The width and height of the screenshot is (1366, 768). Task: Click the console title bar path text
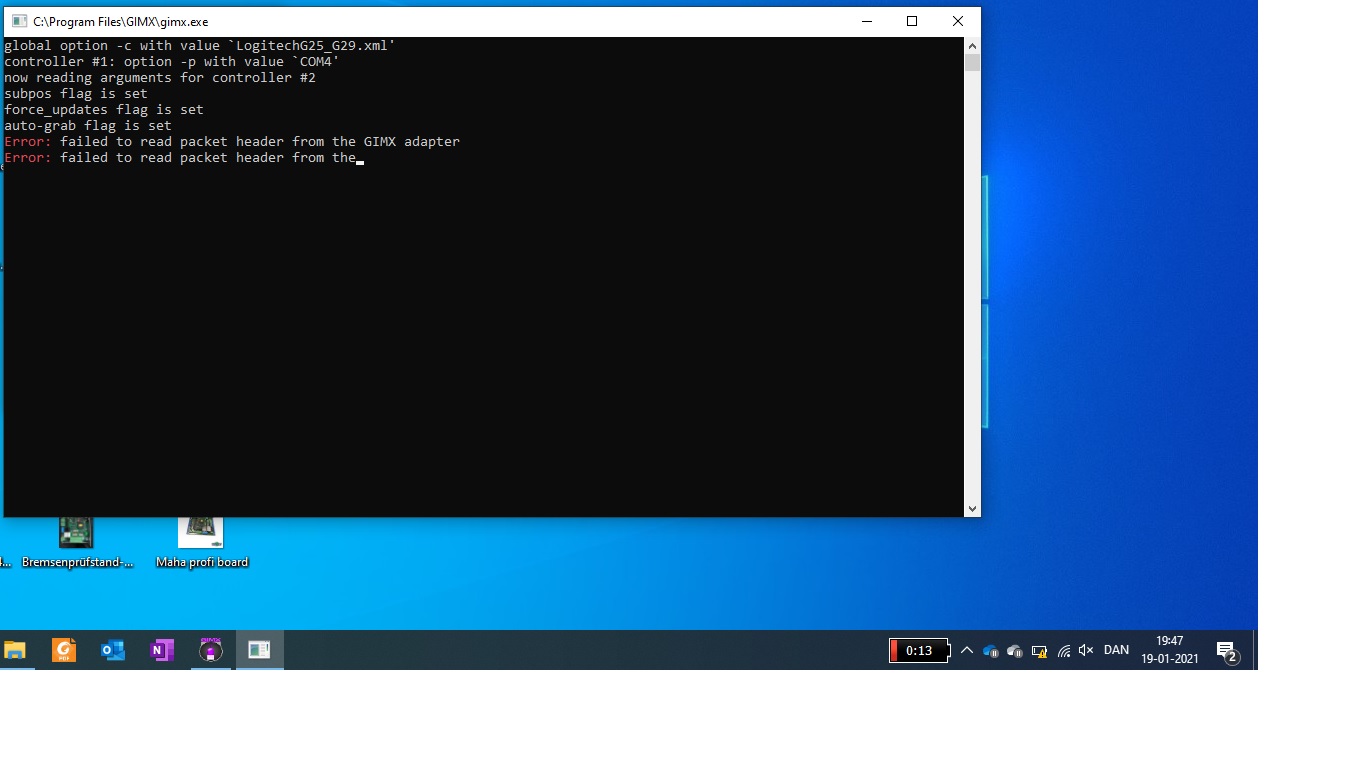point(121,21)
